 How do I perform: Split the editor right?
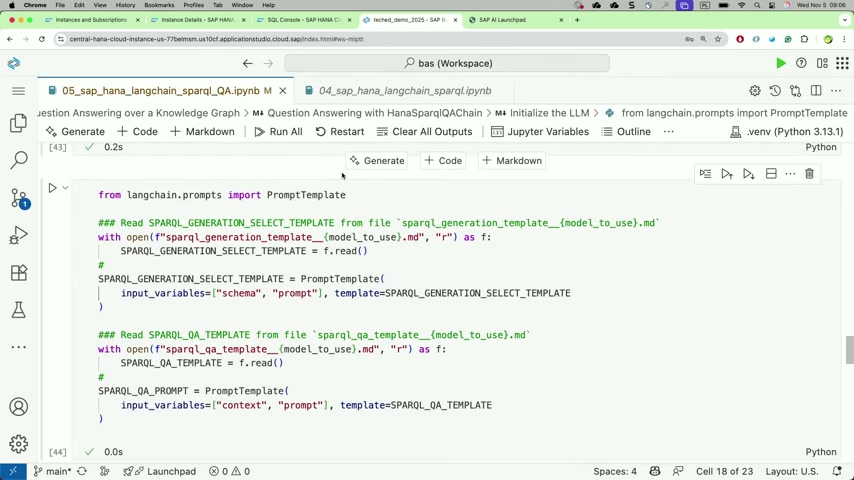pyautogui.click(x=816, y=91)
